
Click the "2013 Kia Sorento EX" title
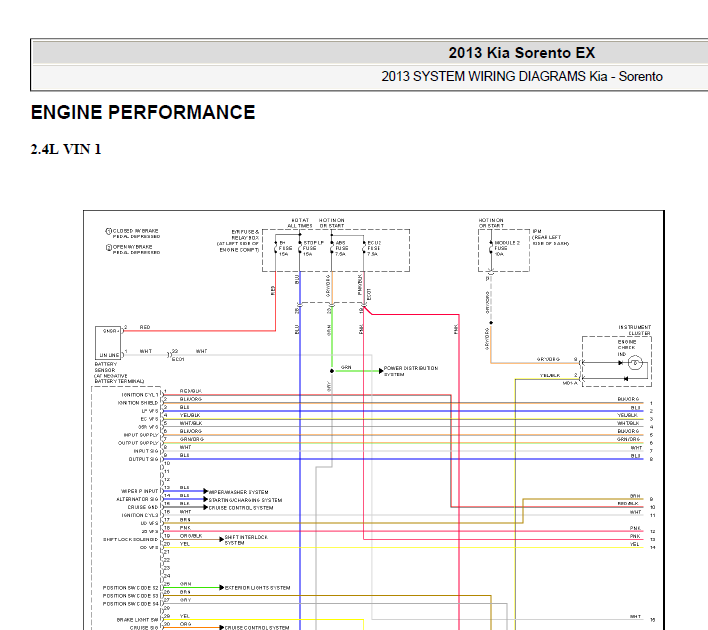pyautogui.click(x=522, y=53)
